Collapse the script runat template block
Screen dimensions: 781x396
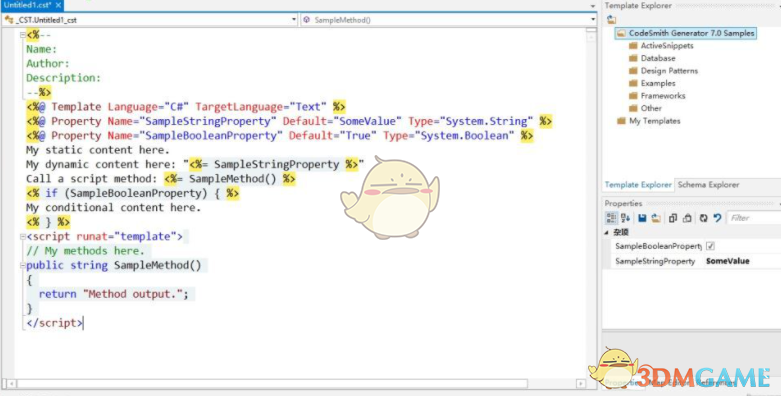tap(23, 237)
